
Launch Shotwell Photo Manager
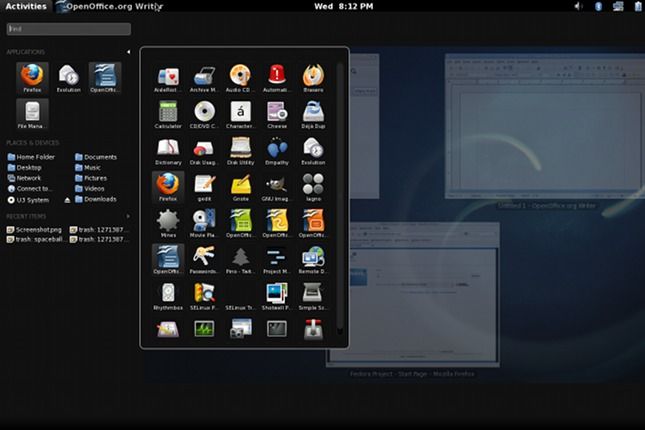click(276, 296)
